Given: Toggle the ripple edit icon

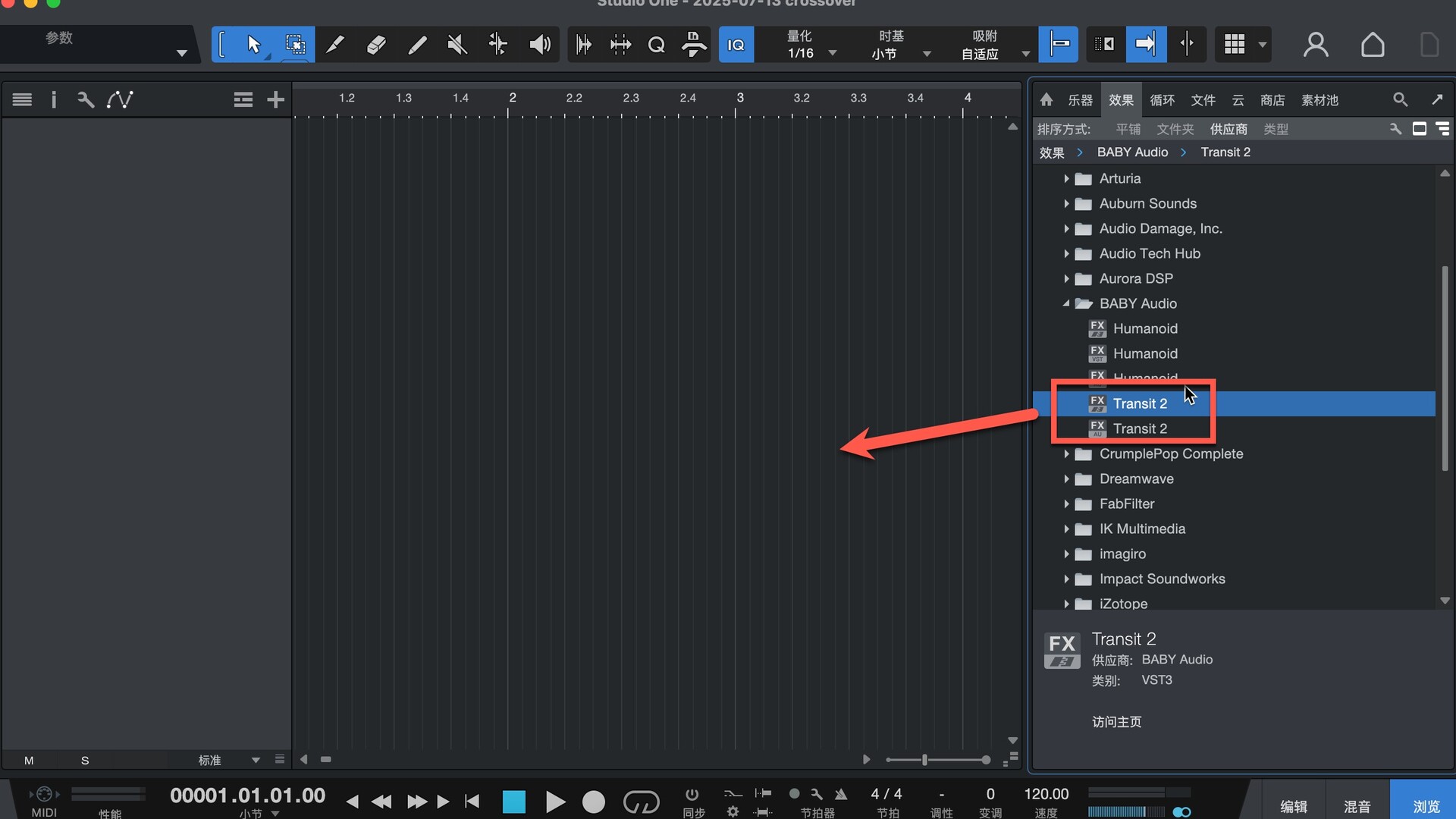Looking at the screenshot, I should [1105, 44].
